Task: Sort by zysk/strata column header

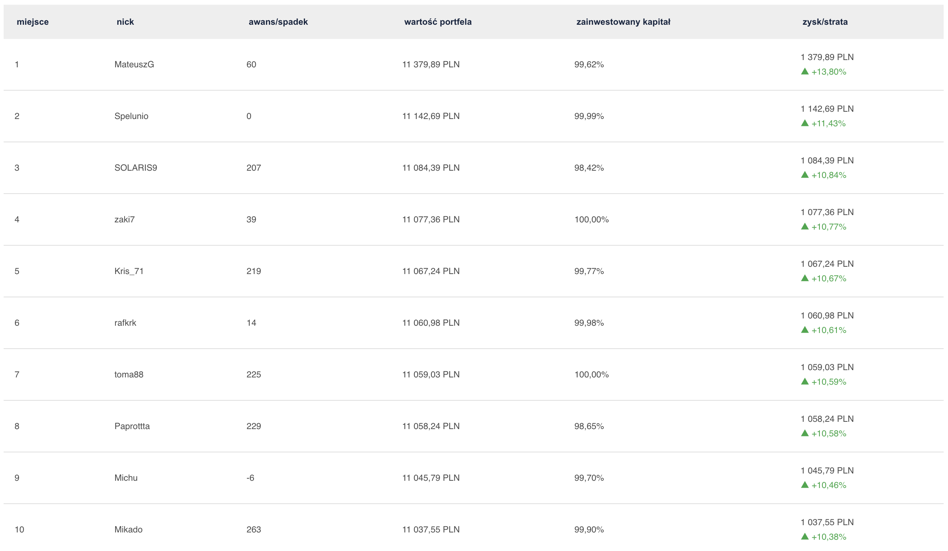Action: 825,22
